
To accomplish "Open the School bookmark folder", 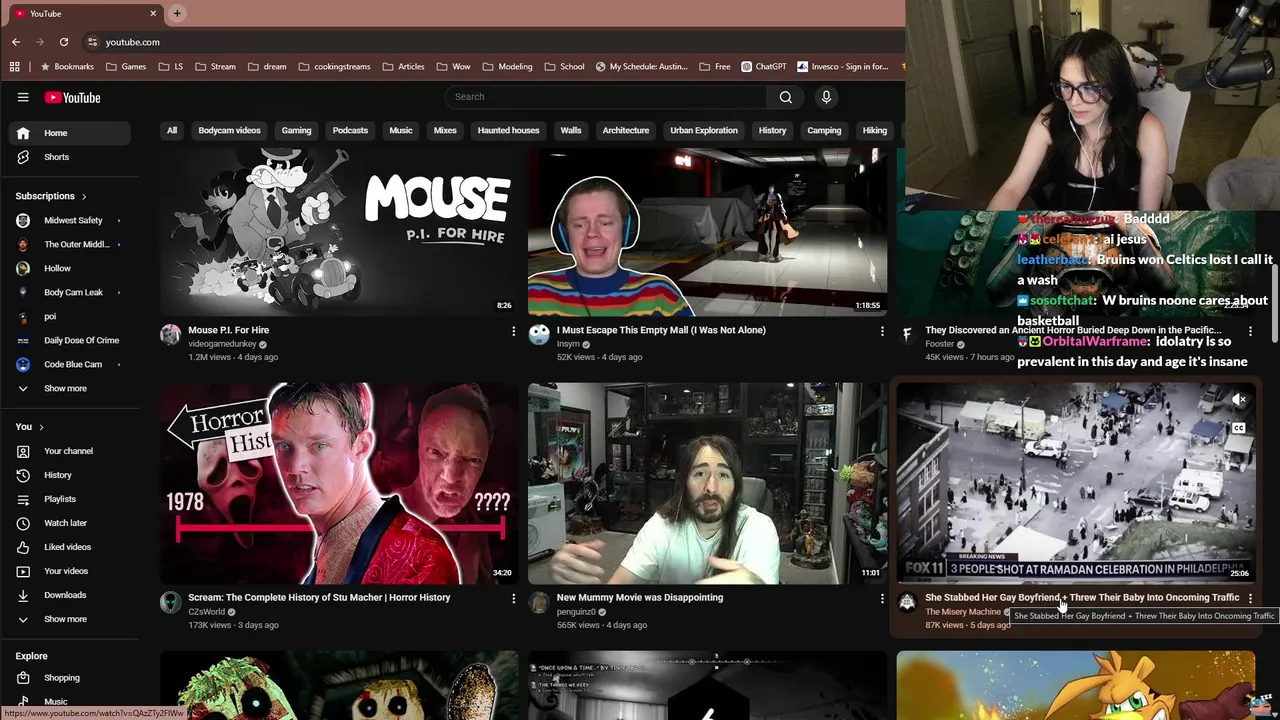I will [564, 67].
